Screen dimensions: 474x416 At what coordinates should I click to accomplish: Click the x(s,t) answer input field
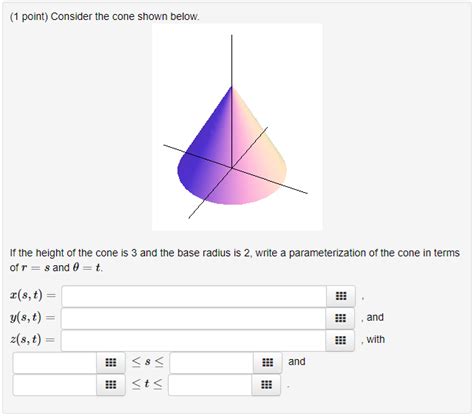pyautogui.click(x=194, y=296)
